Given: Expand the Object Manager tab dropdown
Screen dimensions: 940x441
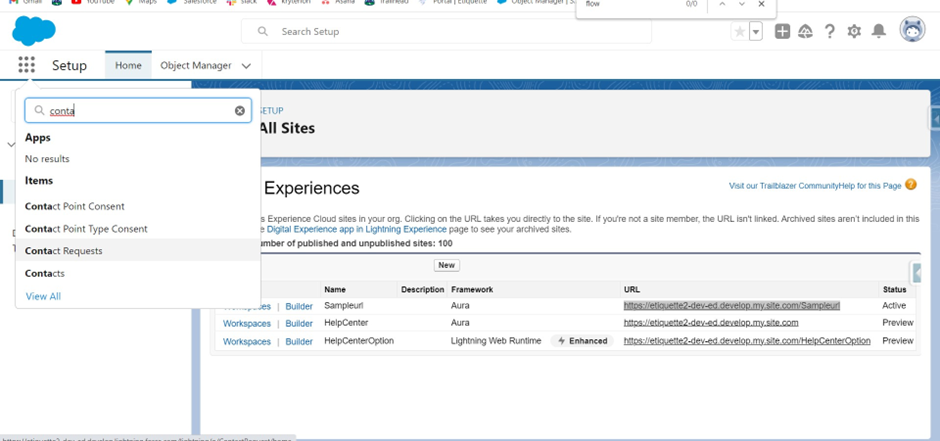Looking at the screenshot, I should tap(246, 66).
